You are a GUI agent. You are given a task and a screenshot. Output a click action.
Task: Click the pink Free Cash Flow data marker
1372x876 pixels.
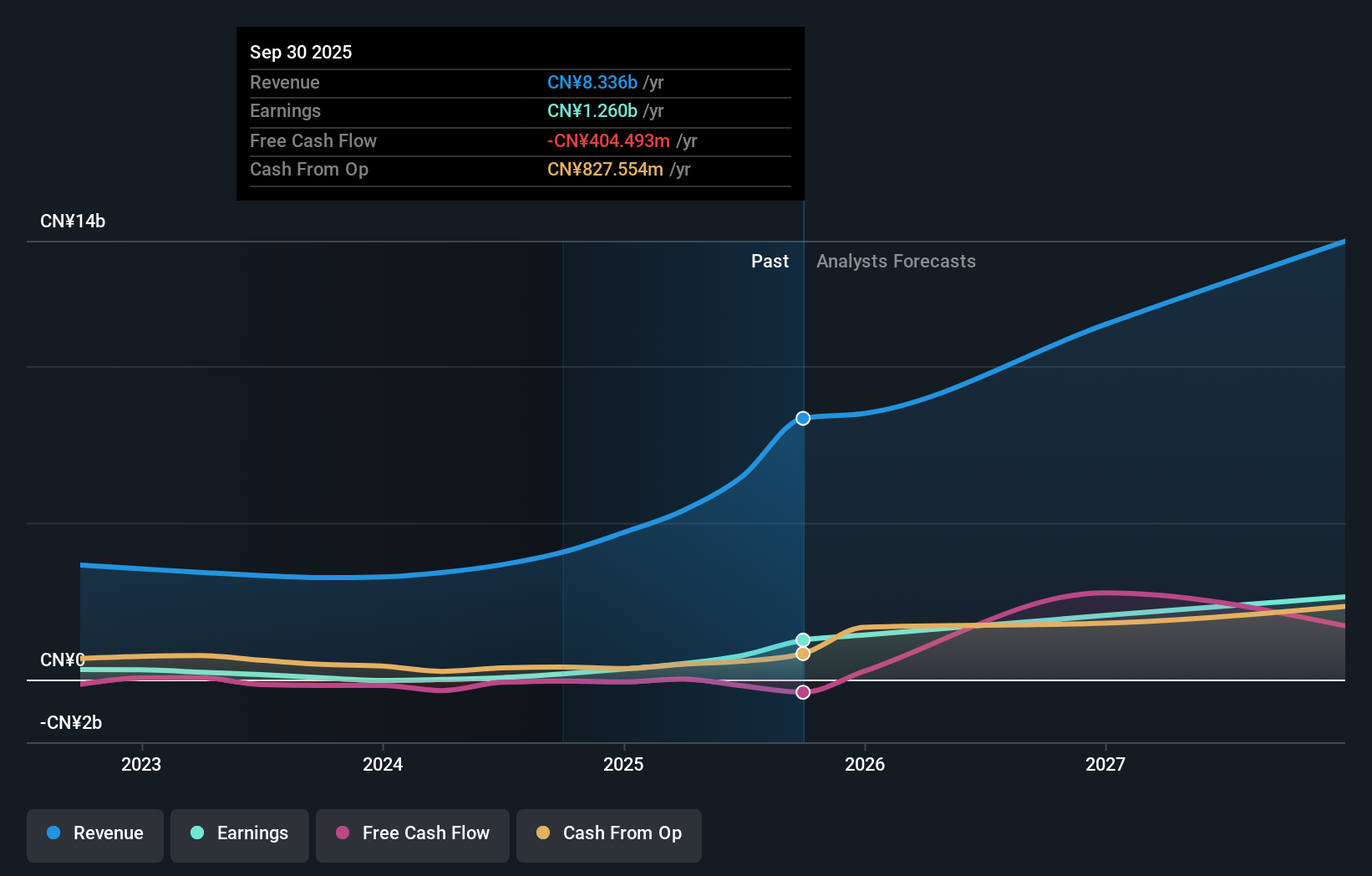click(803, 692)
